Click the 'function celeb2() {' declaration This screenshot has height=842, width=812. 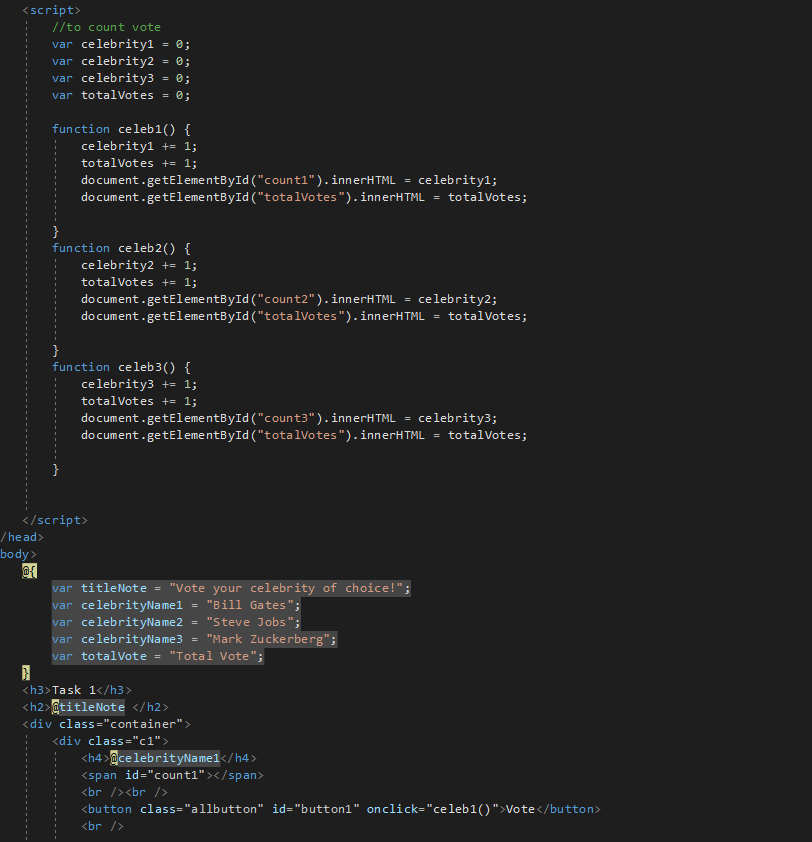coord(121,248)
